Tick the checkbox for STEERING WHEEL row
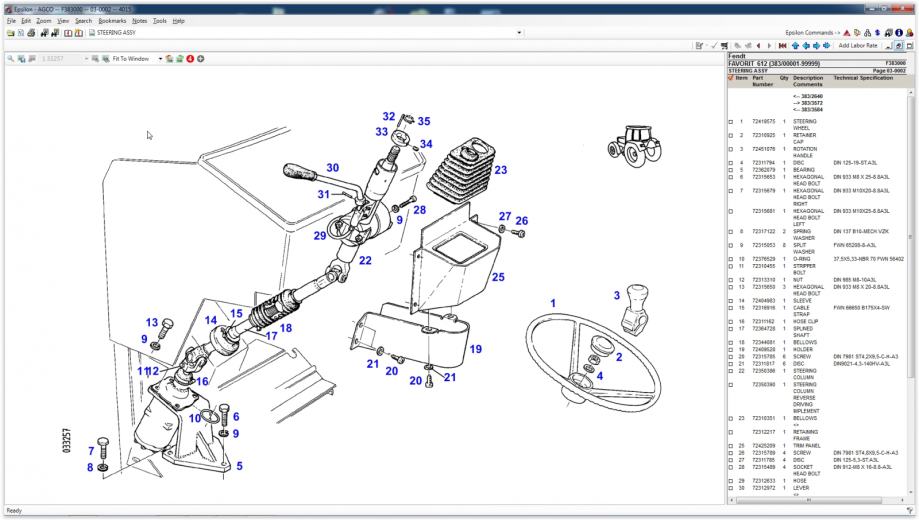This screenshot has width=919, height=520. [731, 122]
